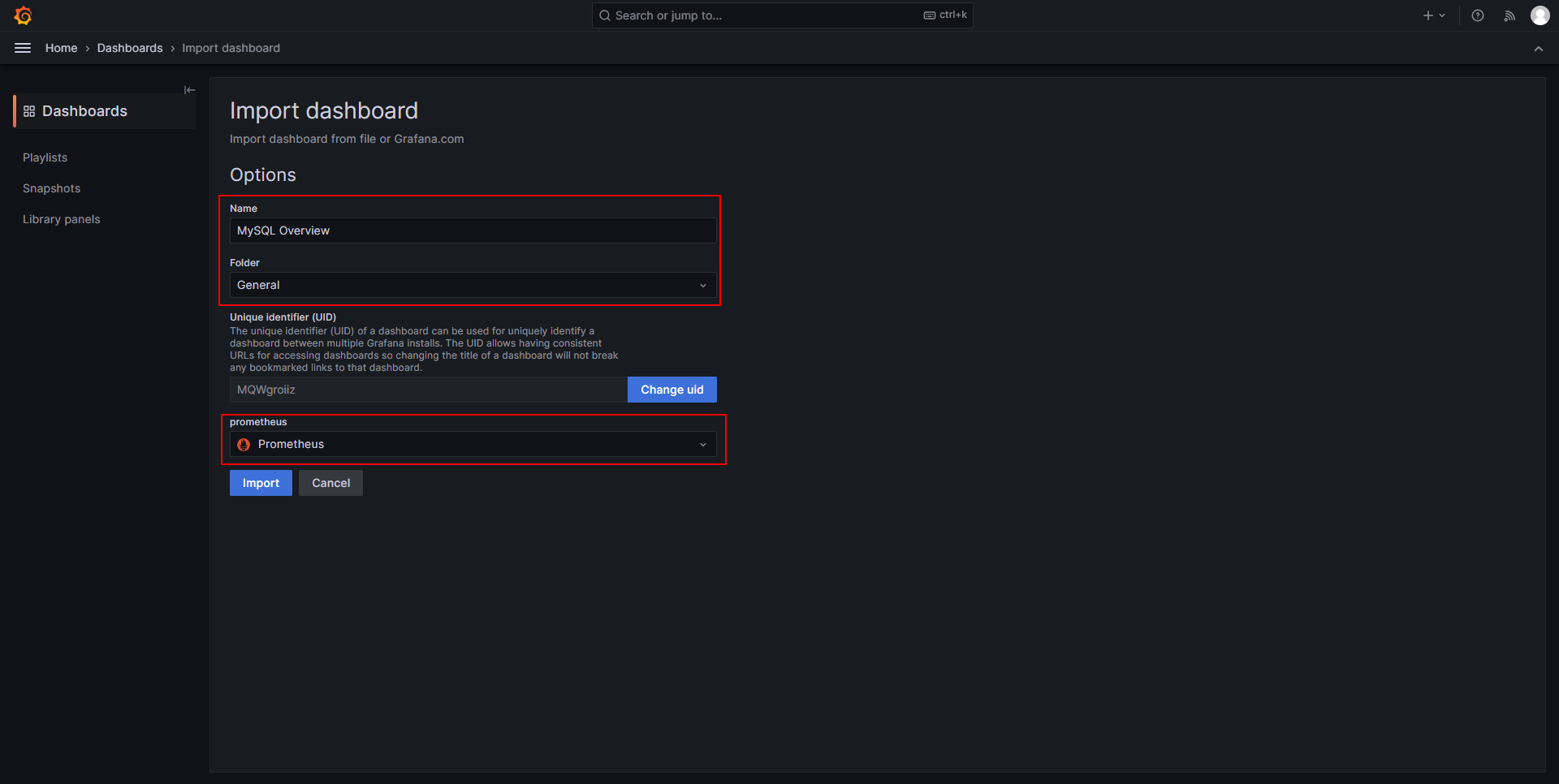Click the UID field showing MQWgroiiz
Viewport: 1559px width, 784px height.
point(429,390)
